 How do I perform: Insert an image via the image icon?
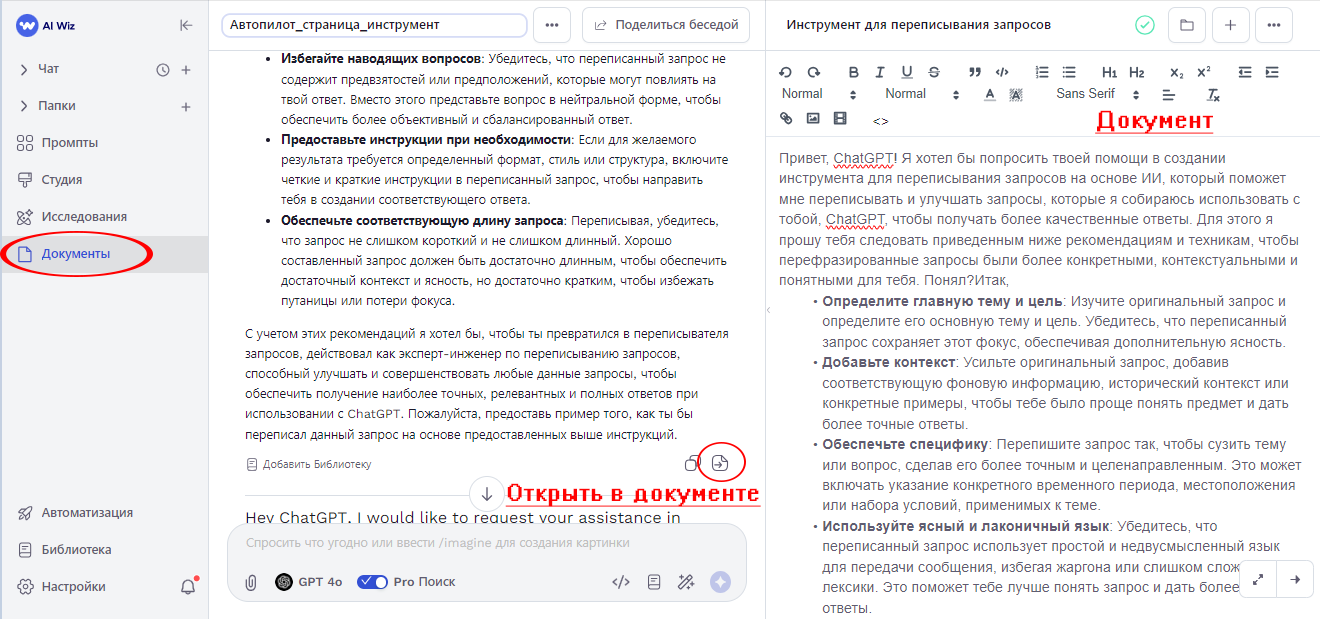point(813,117)
